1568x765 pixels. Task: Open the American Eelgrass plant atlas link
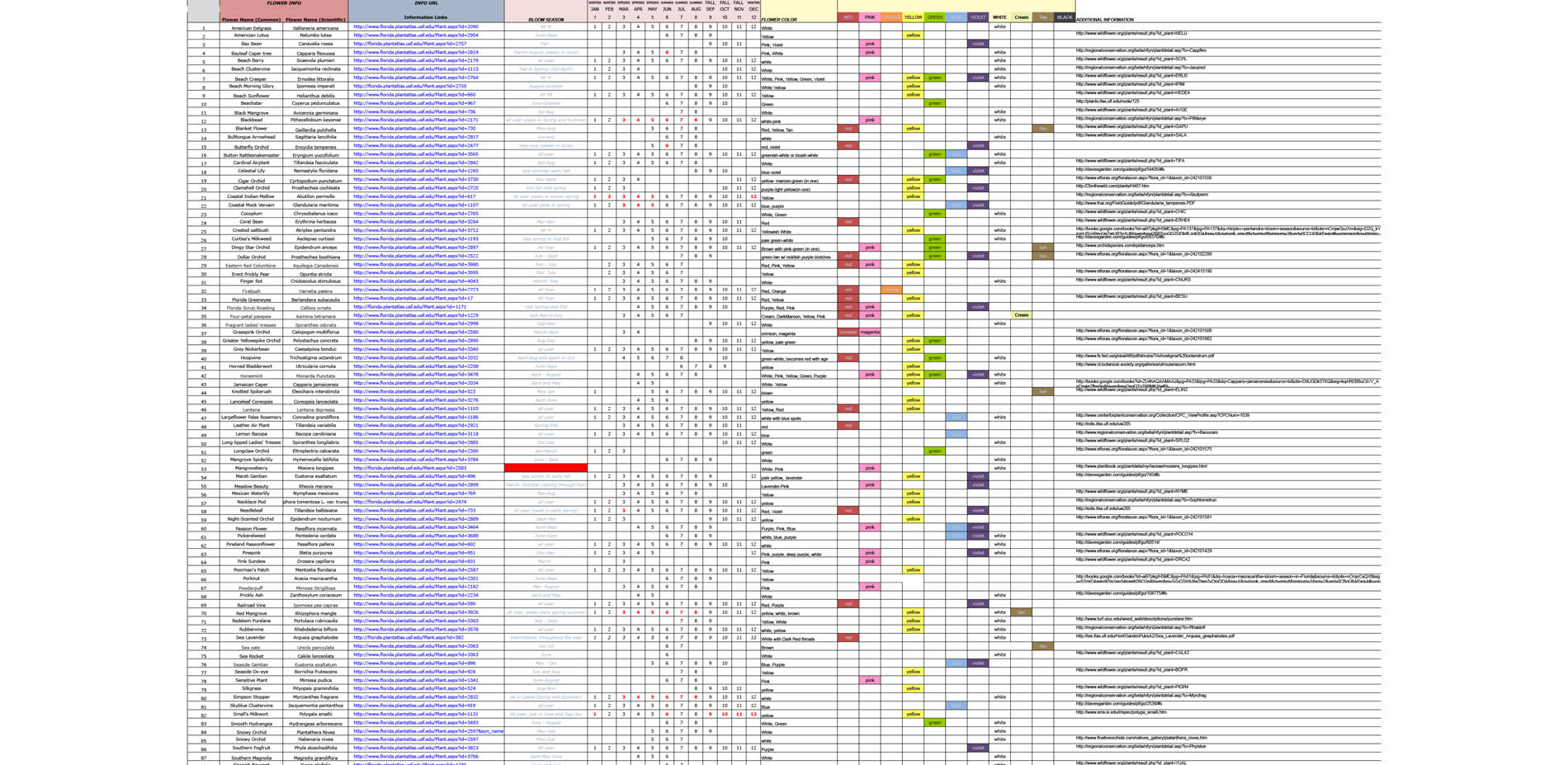[415, 27]
